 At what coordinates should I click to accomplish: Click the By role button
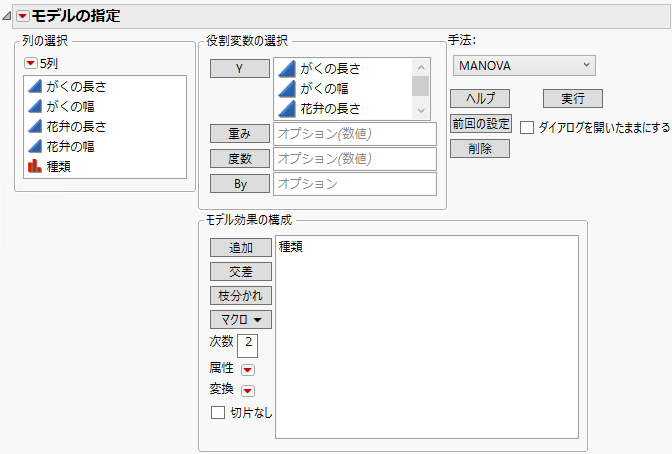(240, 184)
